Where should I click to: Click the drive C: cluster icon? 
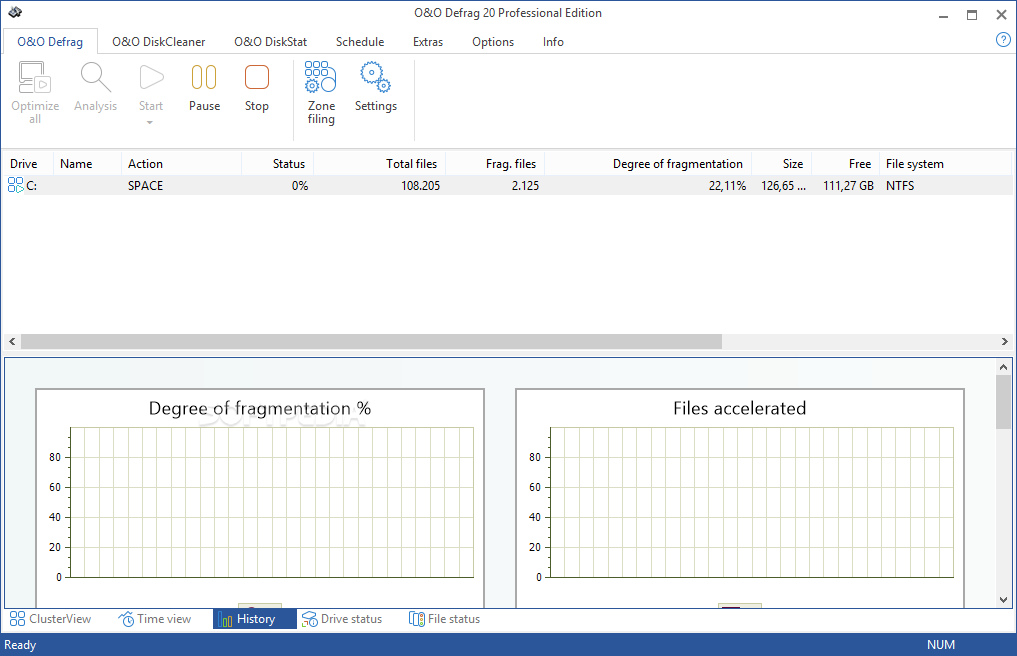(16, 185)
